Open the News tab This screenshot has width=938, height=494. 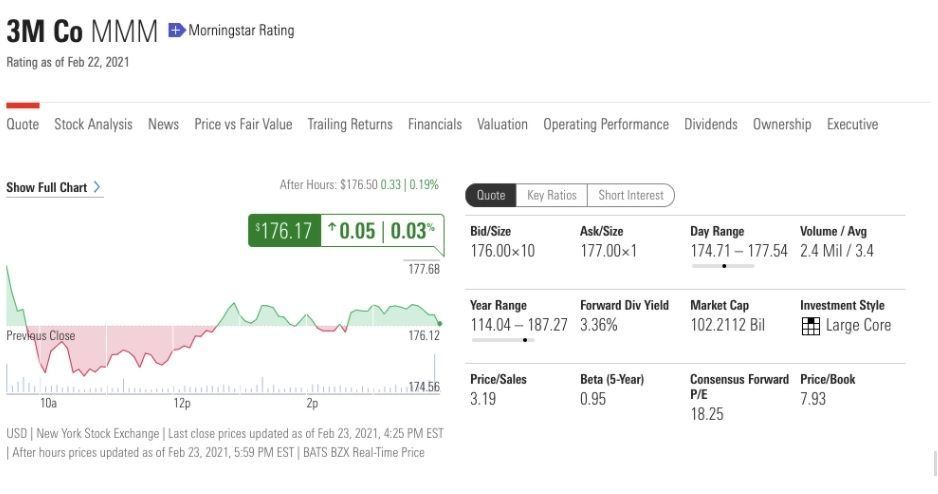click(x=163, y=124)
